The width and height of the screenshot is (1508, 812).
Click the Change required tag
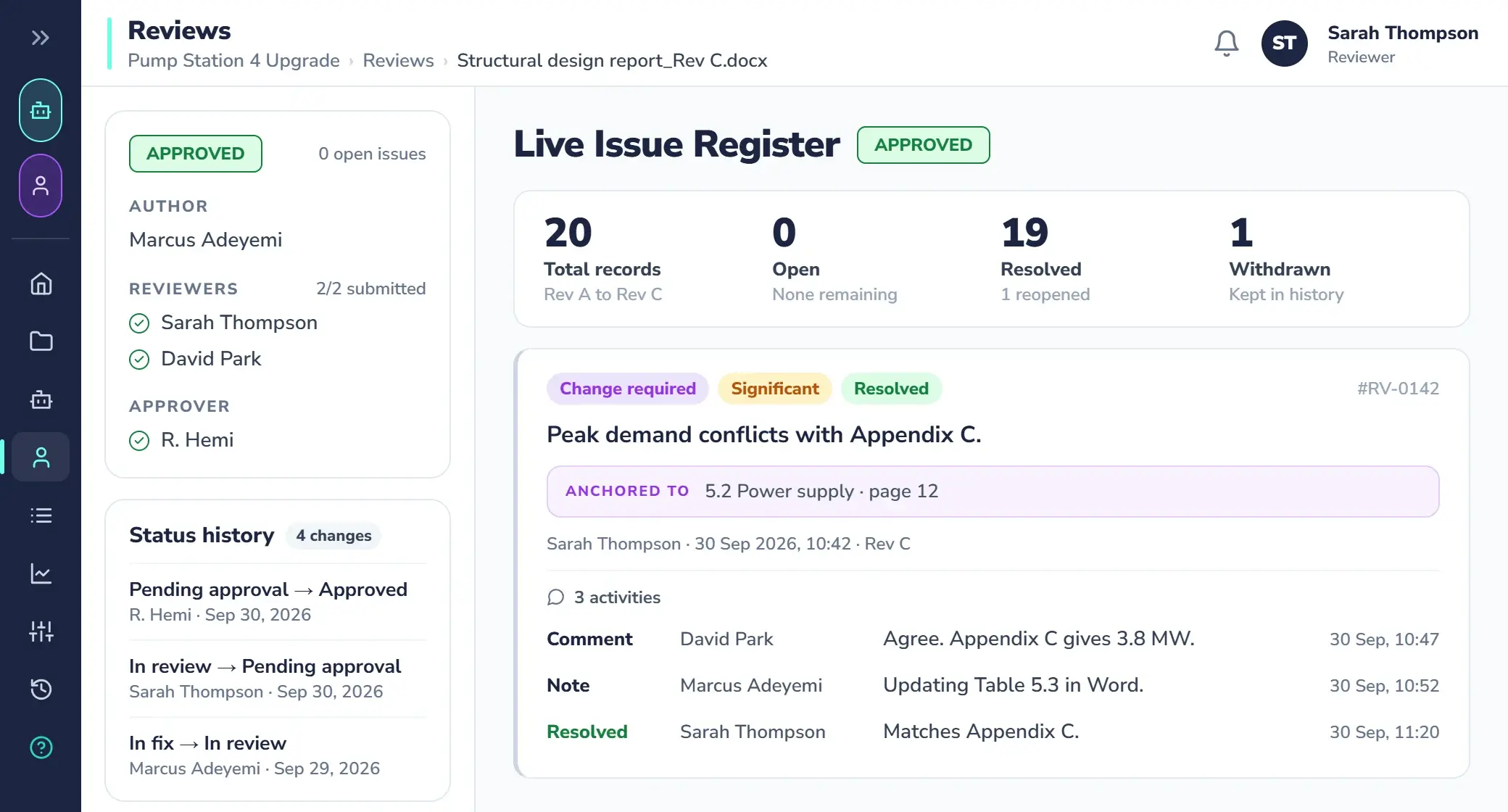pyautogui.click(x=628, y=389)
